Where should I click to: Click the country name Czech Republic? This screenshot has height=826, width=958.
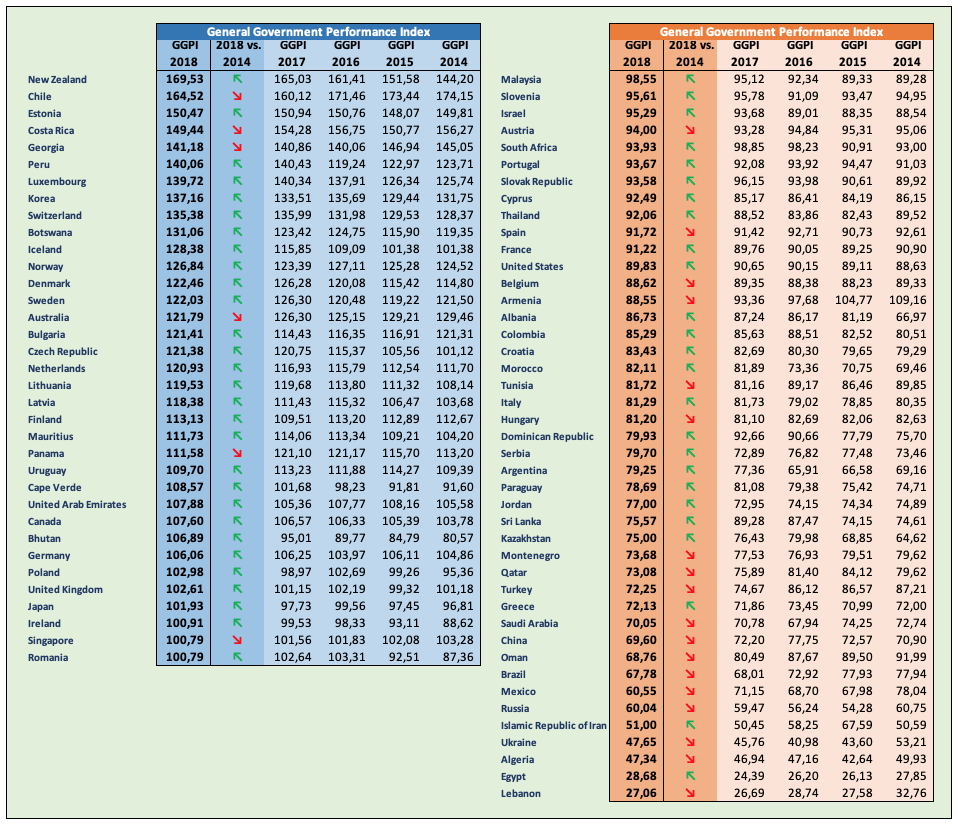click(63, 351)
